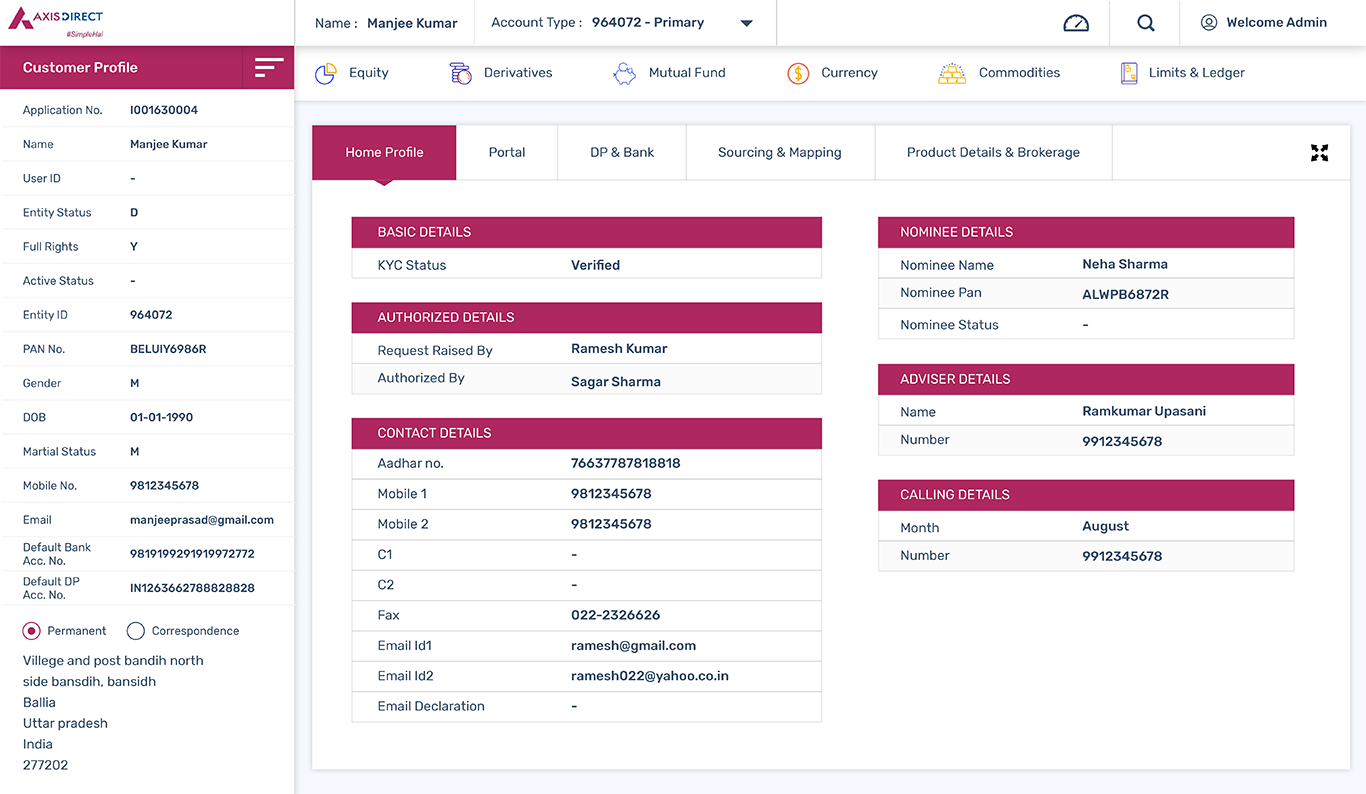The width and height of the screenshot is (1366, 794).
Task: Click the ramesh@gmail.com email value
Action: [x=633, y=646]
